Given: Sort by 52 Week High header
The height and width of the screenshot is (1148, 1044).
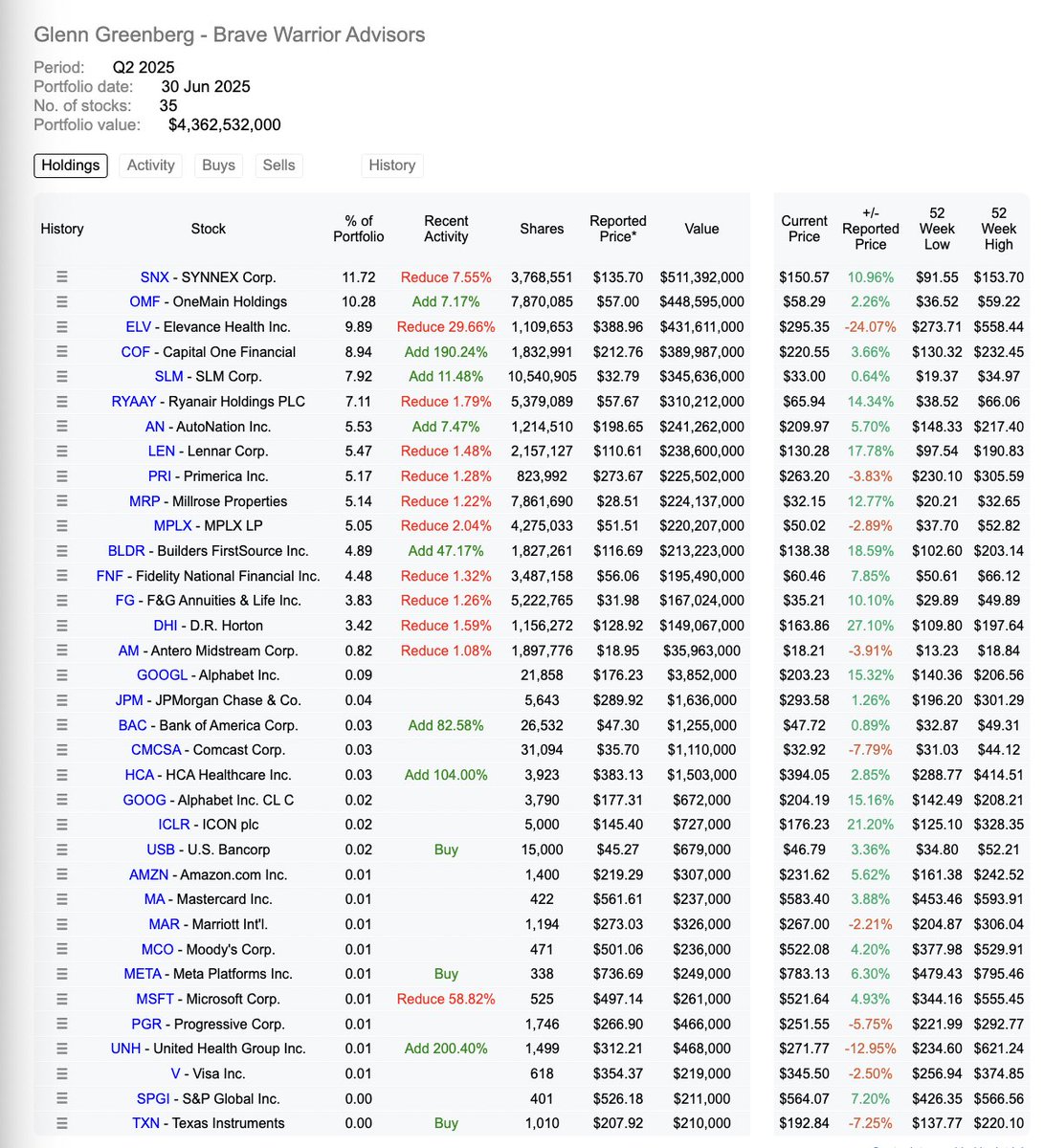Looking at the screenshot, I should [x=998, y=229].
